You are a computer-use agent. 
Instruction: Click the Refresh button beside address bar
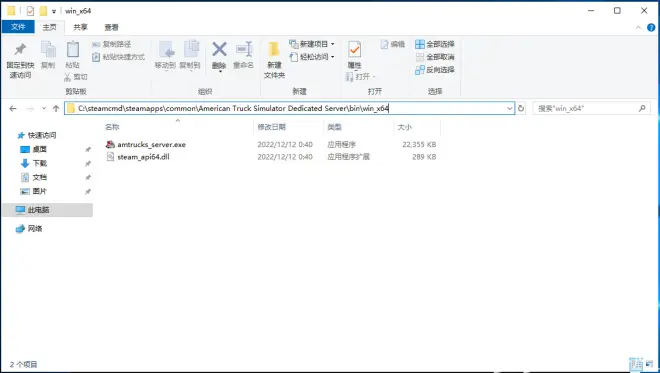(x=521, y=109)
